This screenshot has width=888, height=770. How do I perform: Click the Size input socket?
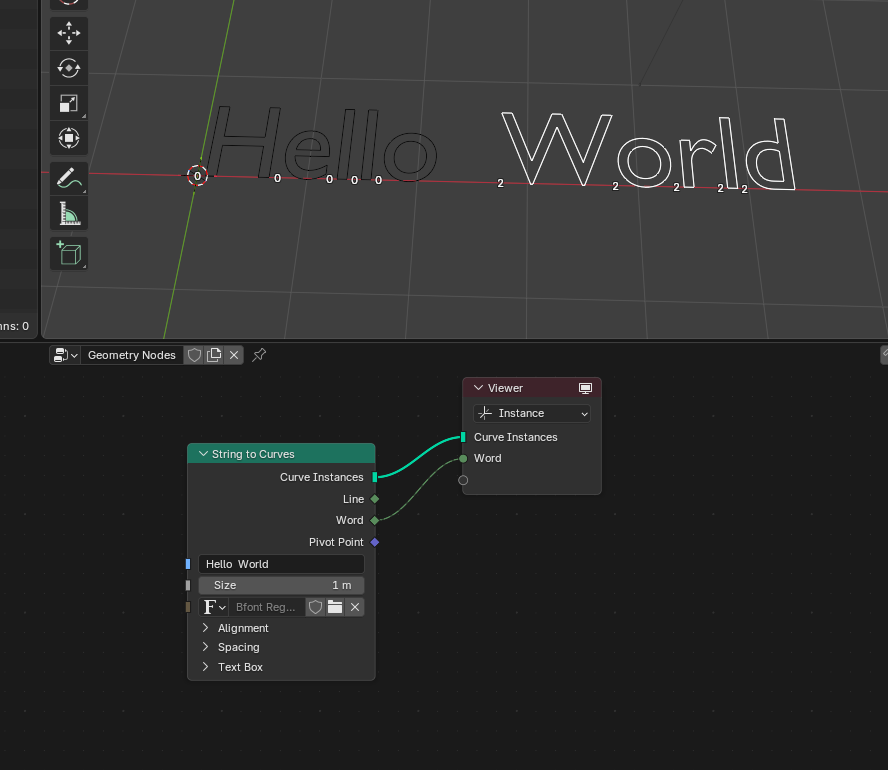tap(188, 585)
